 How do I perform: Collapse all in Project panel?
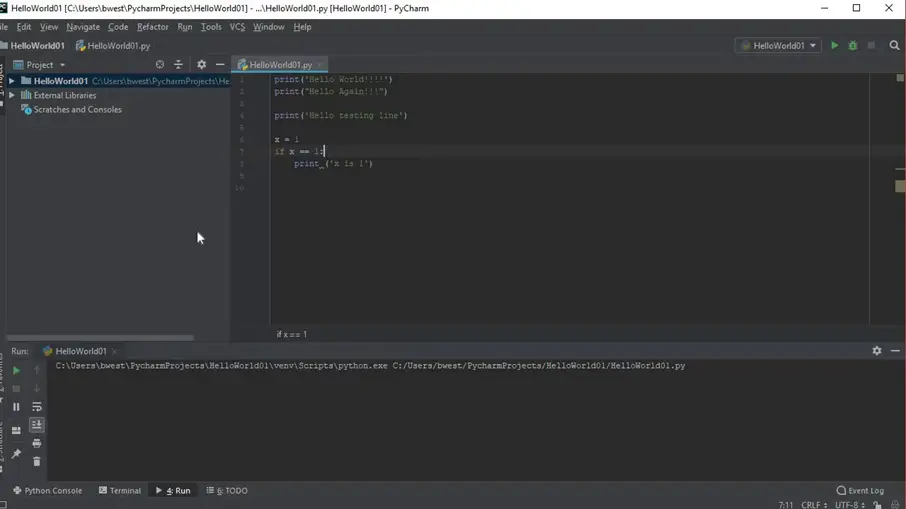178,65
